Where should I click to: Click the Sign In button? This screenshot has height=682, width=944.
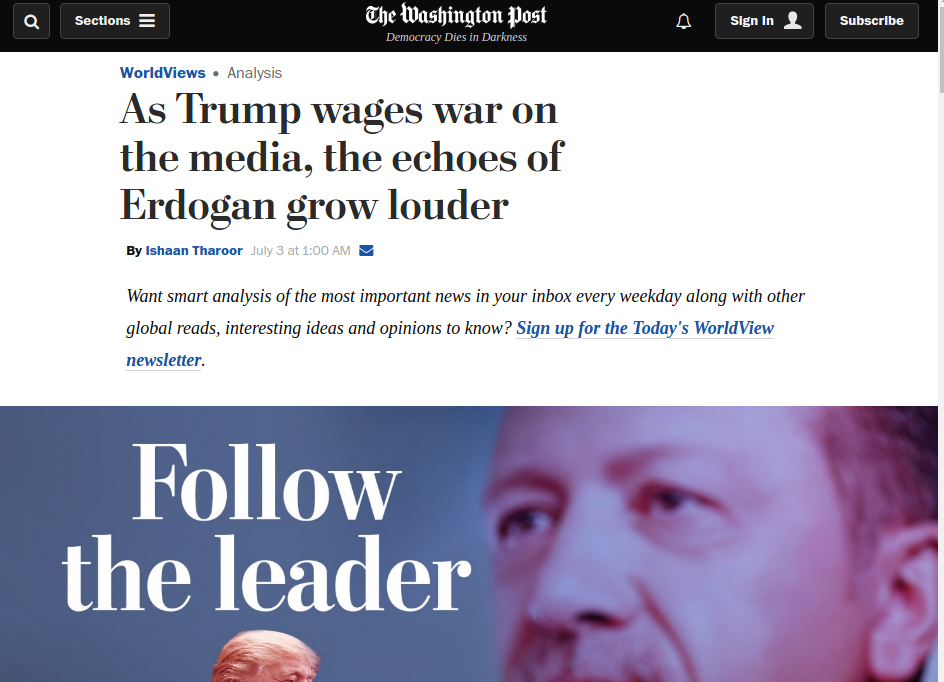(764, 21)
